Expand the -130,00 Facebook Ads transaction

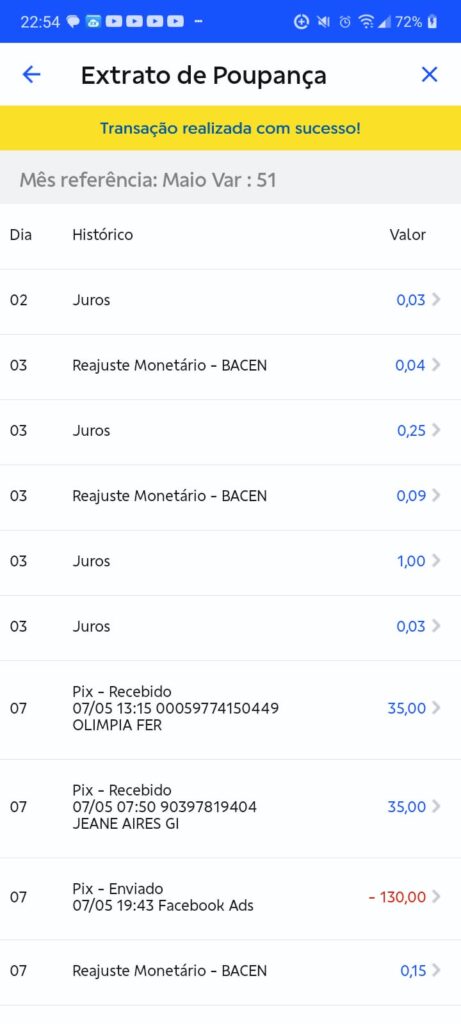coord(230,897)
